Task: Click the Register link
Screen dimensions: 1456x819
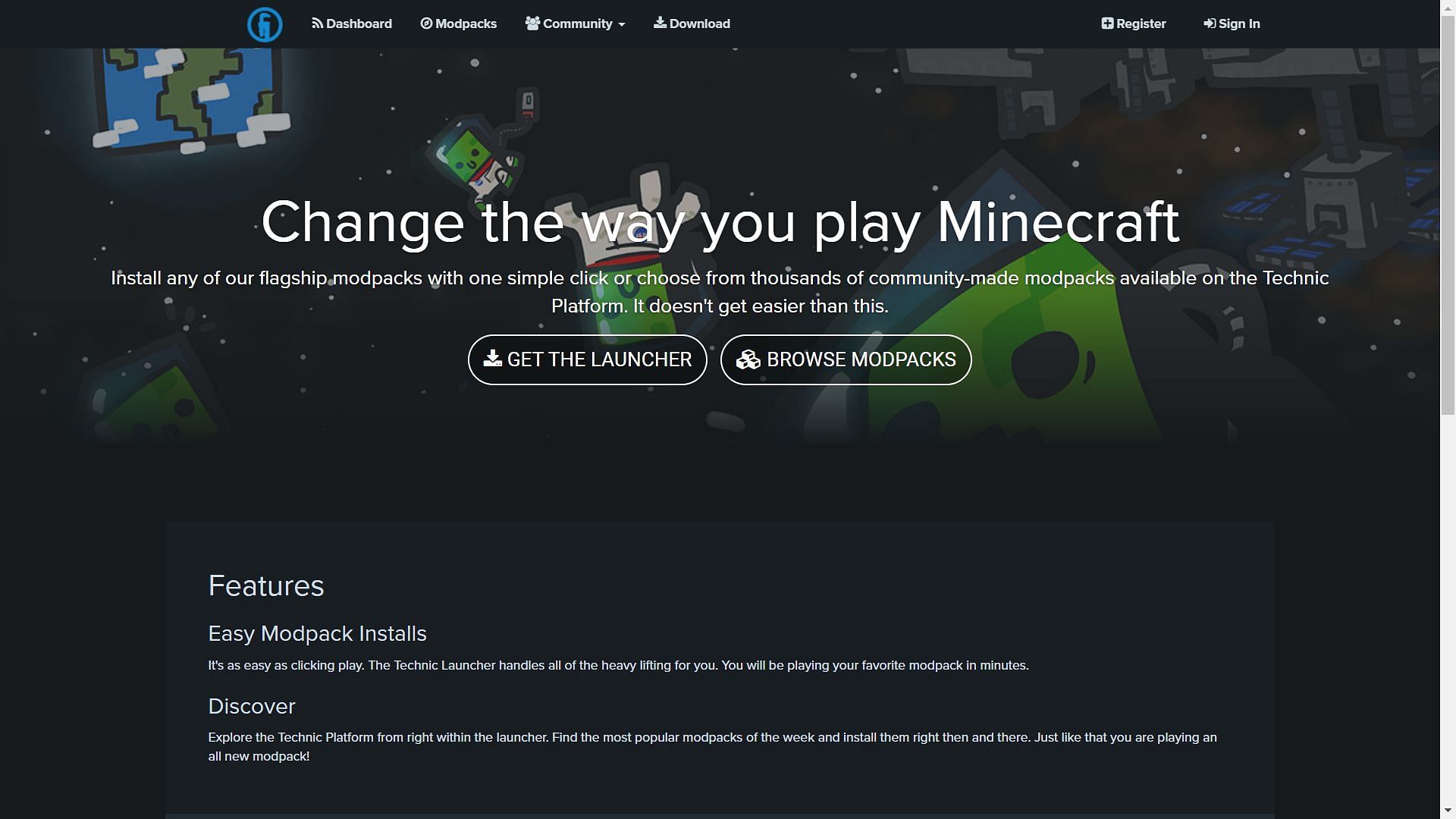Action: [1133, 23]
